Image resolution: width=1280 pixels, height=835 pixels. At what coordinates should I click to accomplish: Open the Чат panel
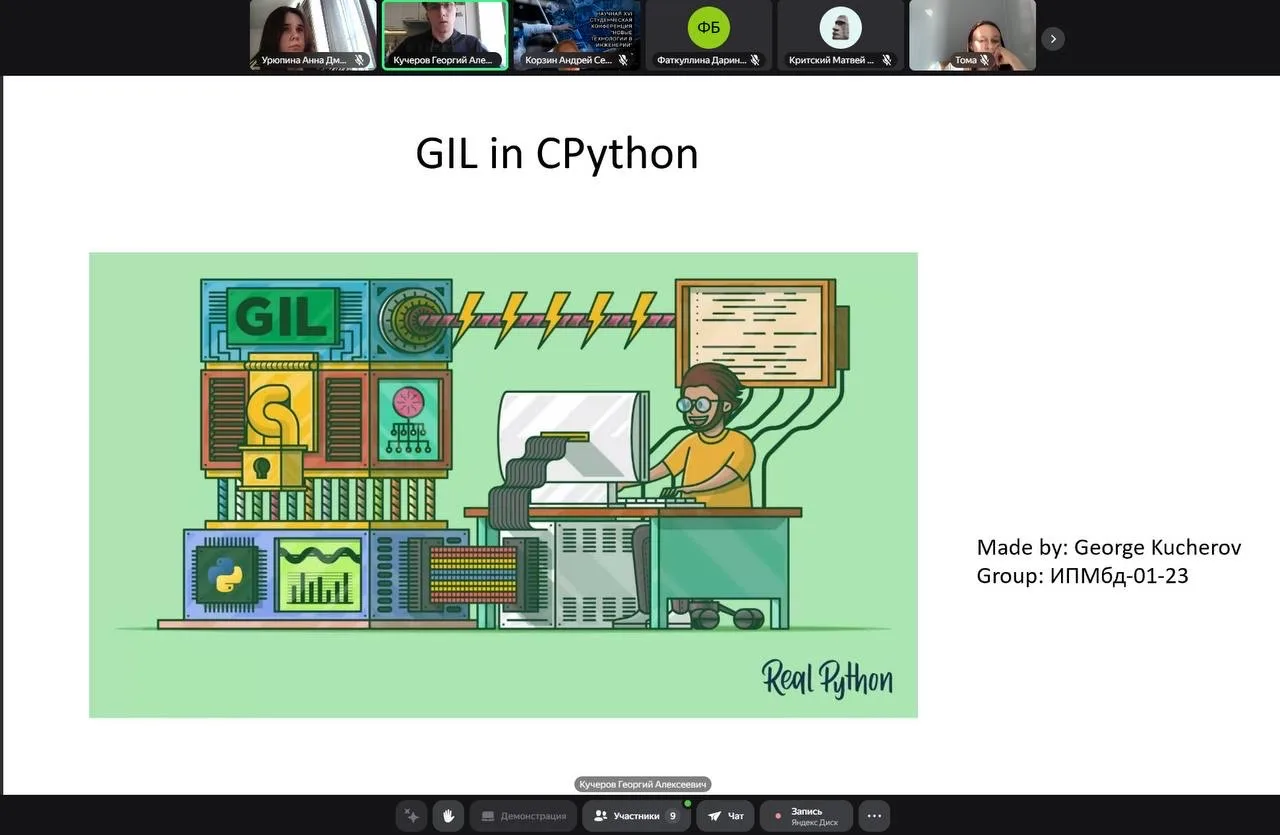[x=725, y=816]
